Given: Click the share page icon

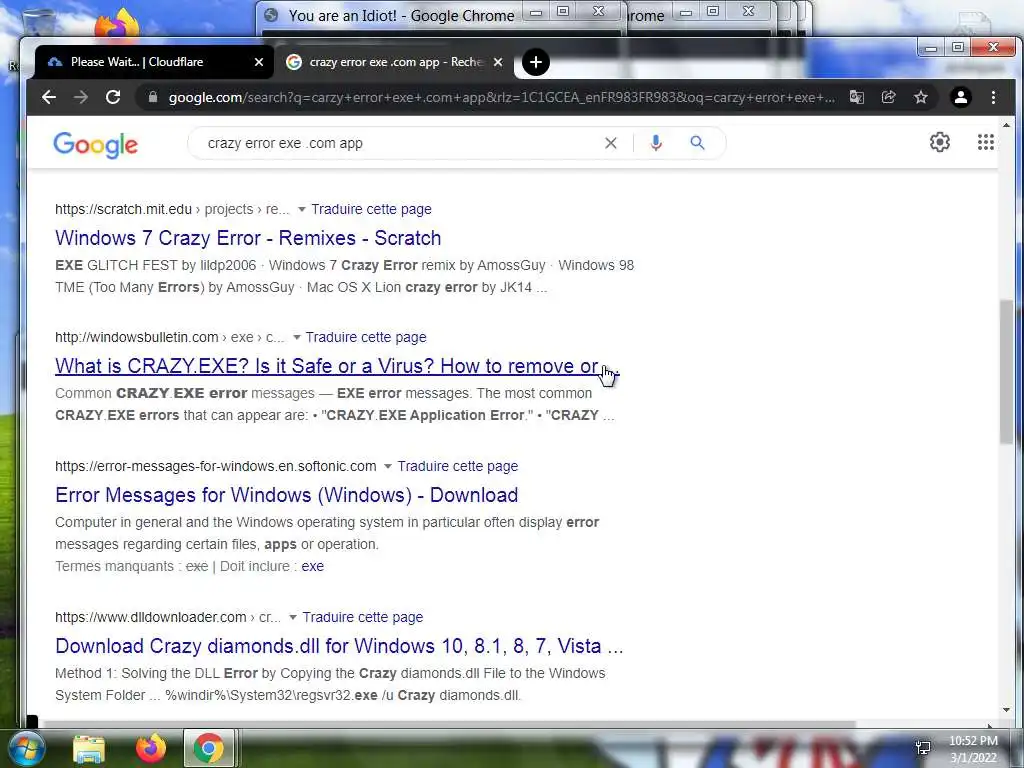Looking at the screenshot, I should tap(888, 97).
